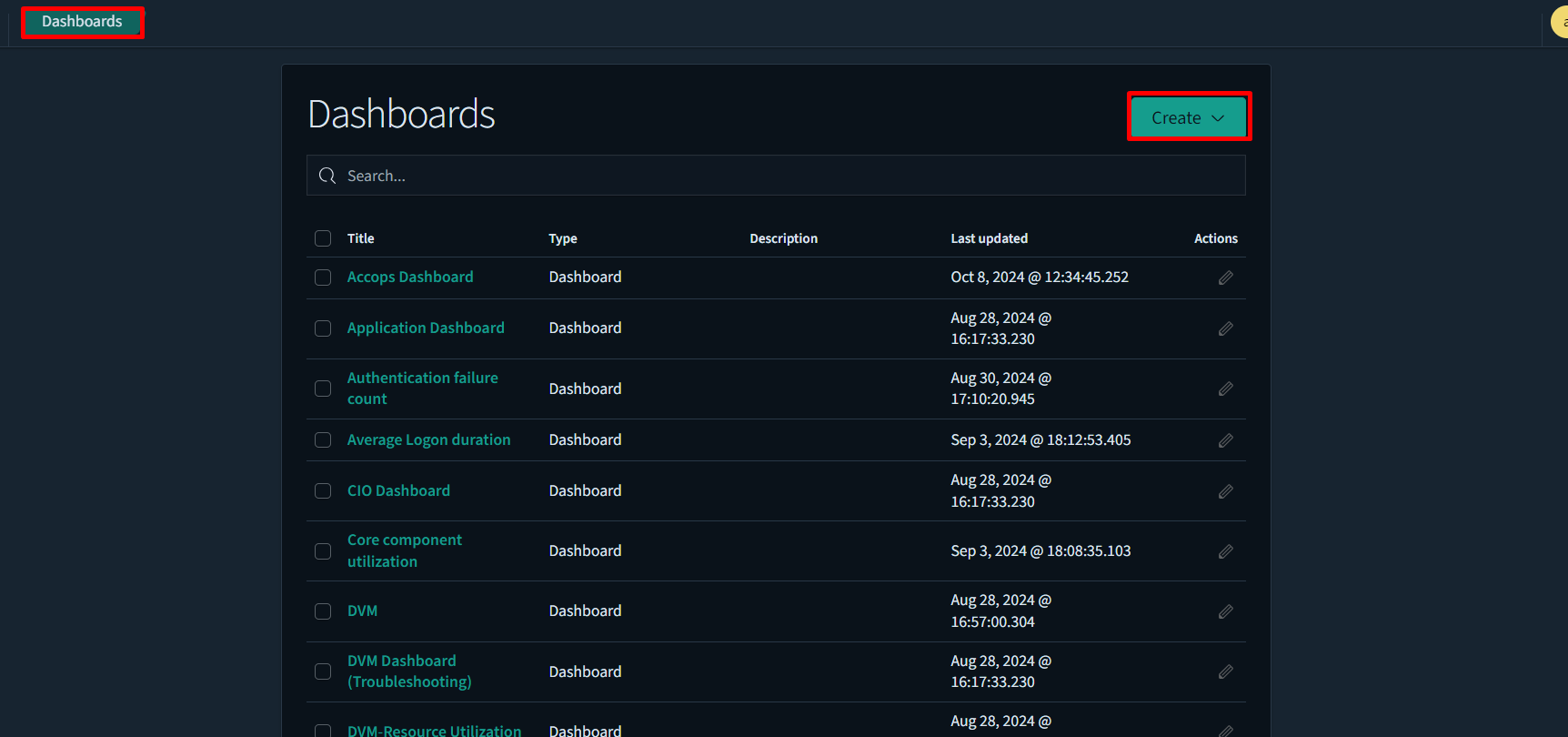
Task: Sort by the Title column header
Action: (361, 238)
